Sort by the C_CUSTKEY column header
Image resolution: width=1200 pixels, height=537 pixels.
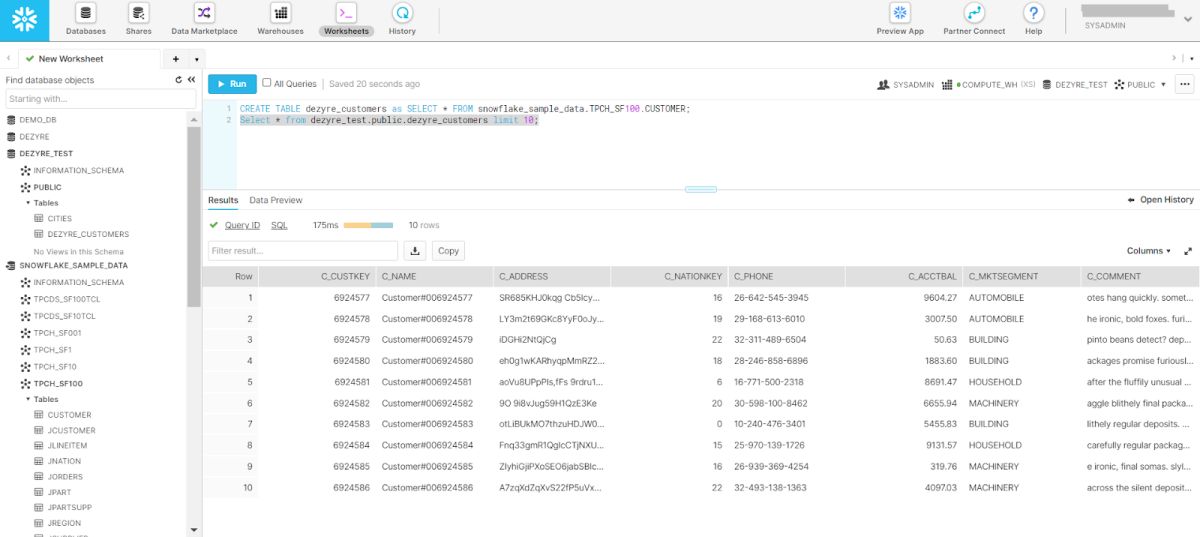(316, 276)
